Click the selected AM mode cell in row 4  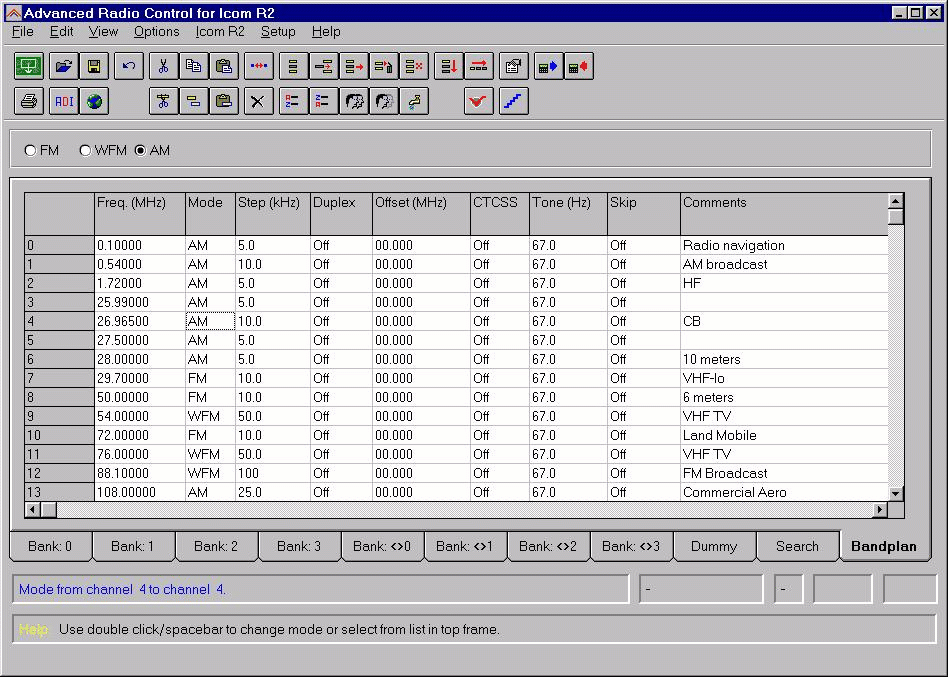click(x=210, y=322)
